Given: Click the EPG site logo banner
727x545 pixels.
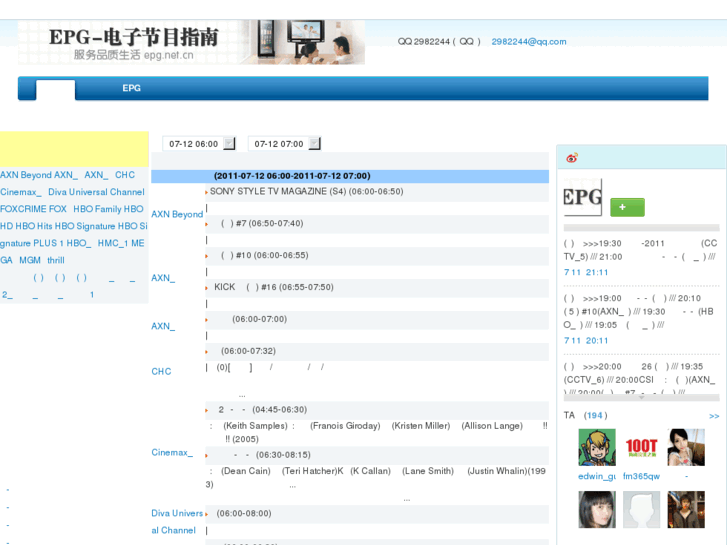Looking at the screenshot, I should (x=191, y=42).
